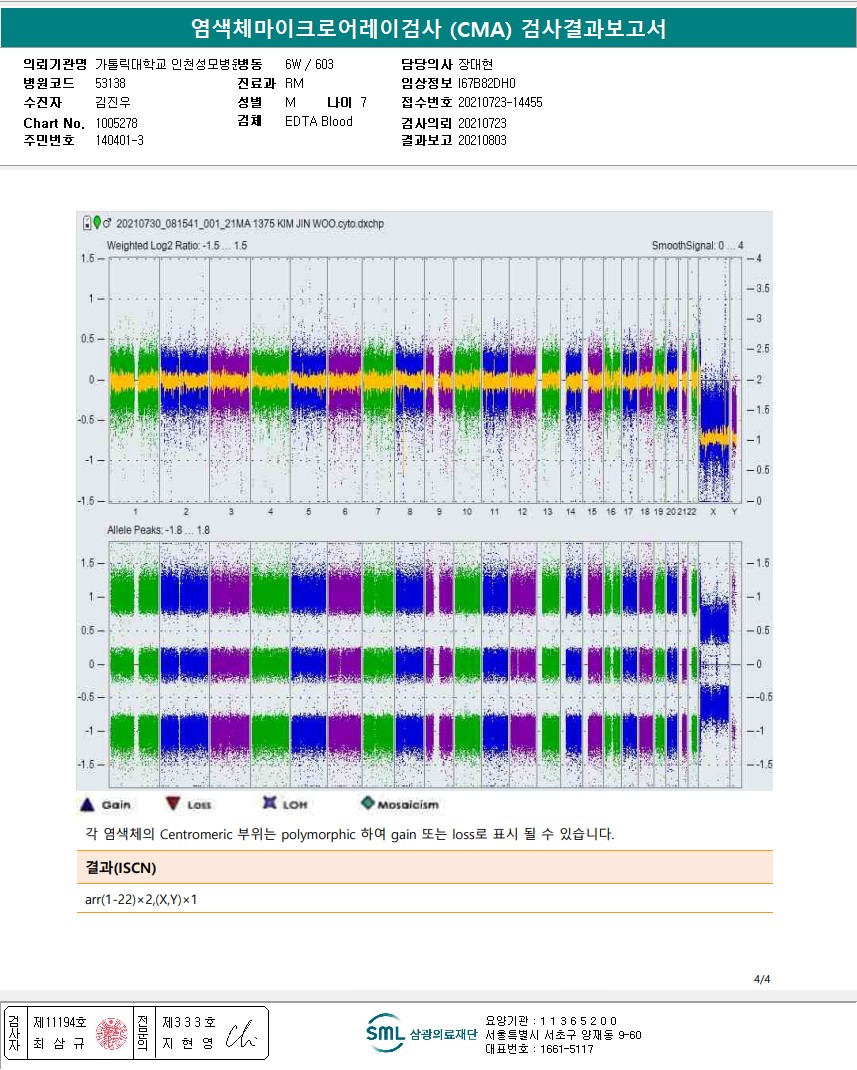Image resolution: width=857 pixels, height=1070 pixels.
Task: Select the report title 염색체마이크로어레이검사 (CMA) 검사결과보고서
Action: pos(428,29)
